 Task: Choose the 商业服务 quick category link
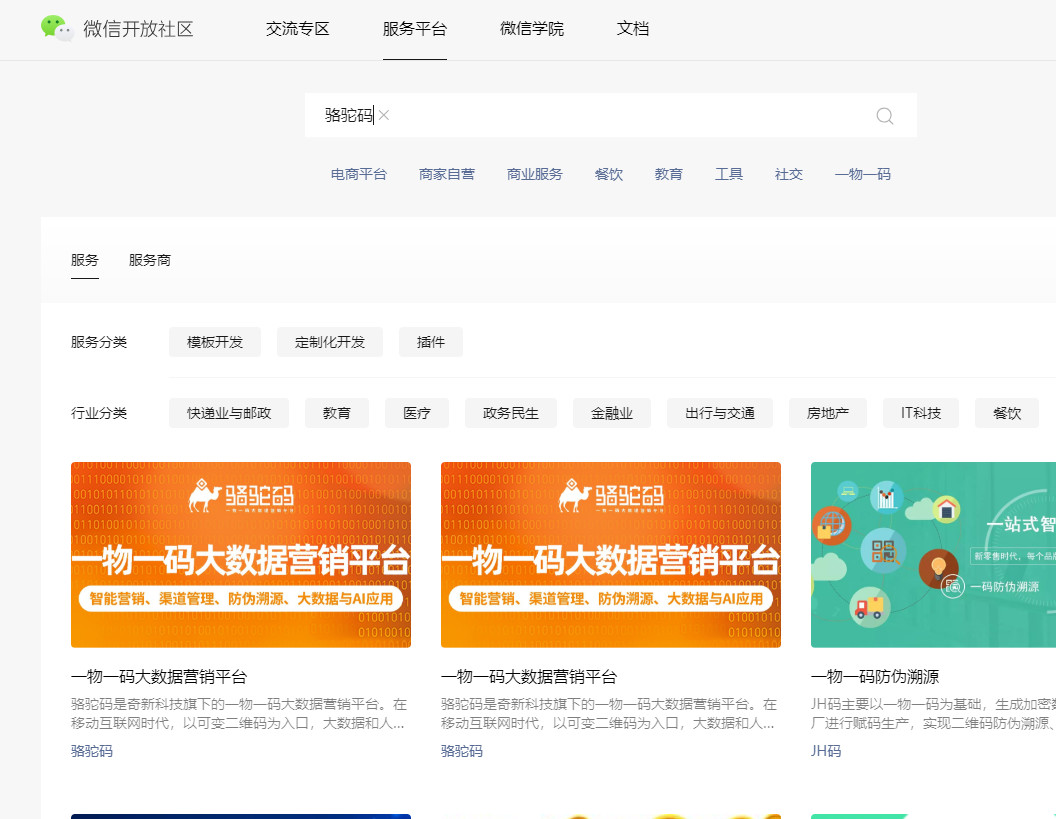[535, 174]
